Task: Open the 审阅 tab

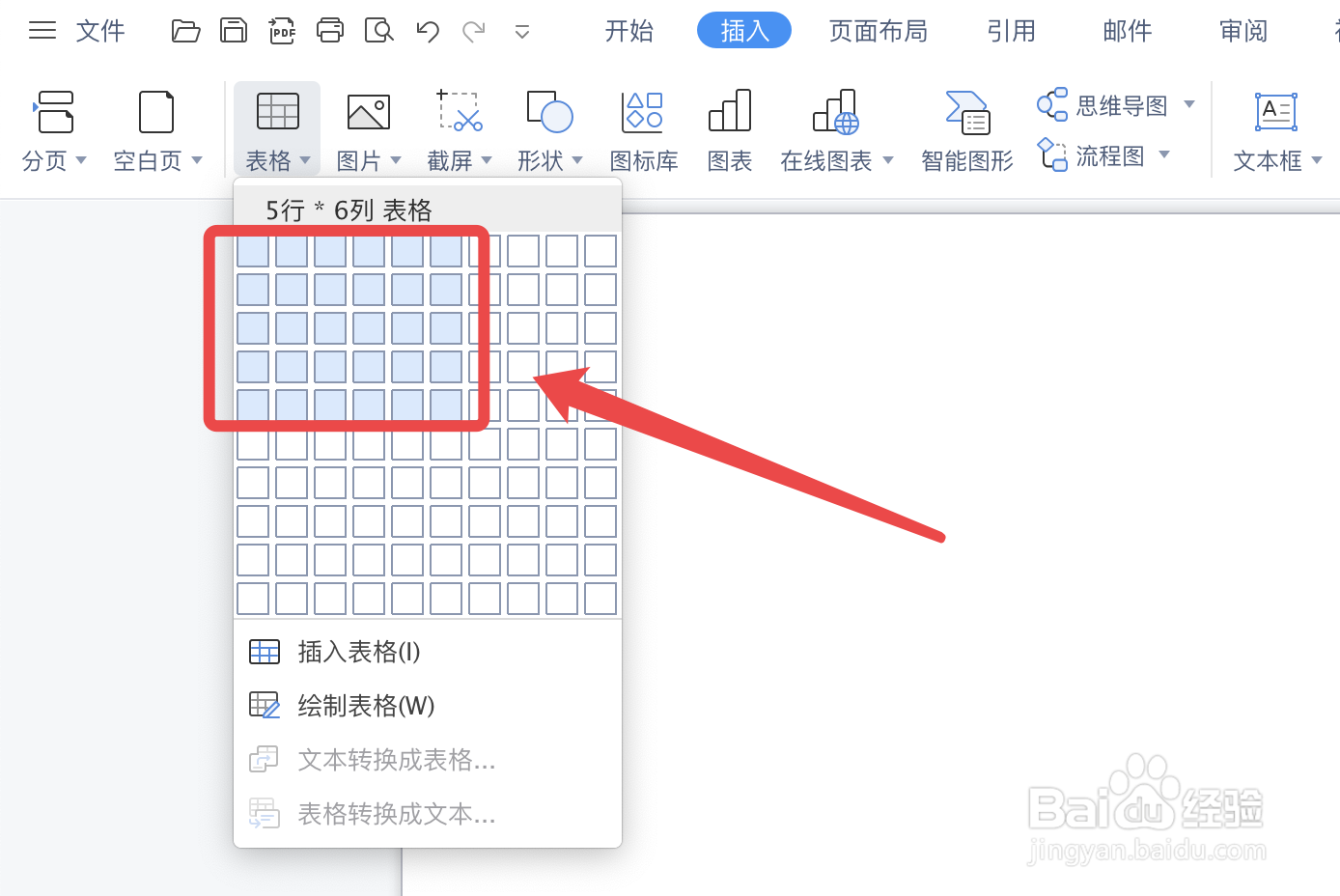Action: (x=1243, y=31)
